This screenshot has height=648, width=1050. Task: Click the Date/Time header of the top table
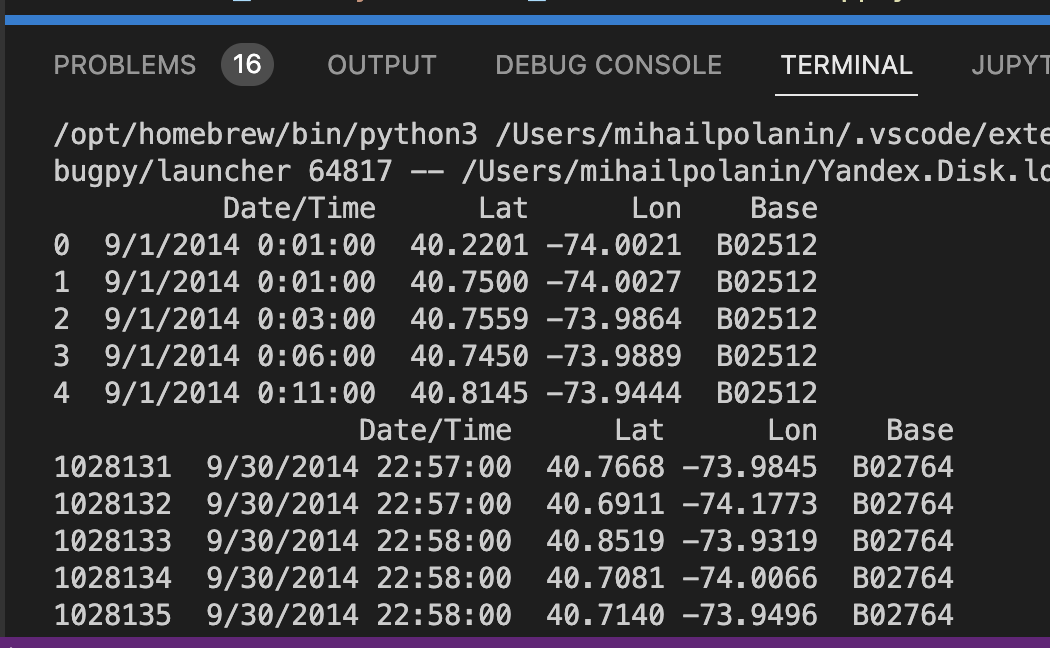click(299, 208)
